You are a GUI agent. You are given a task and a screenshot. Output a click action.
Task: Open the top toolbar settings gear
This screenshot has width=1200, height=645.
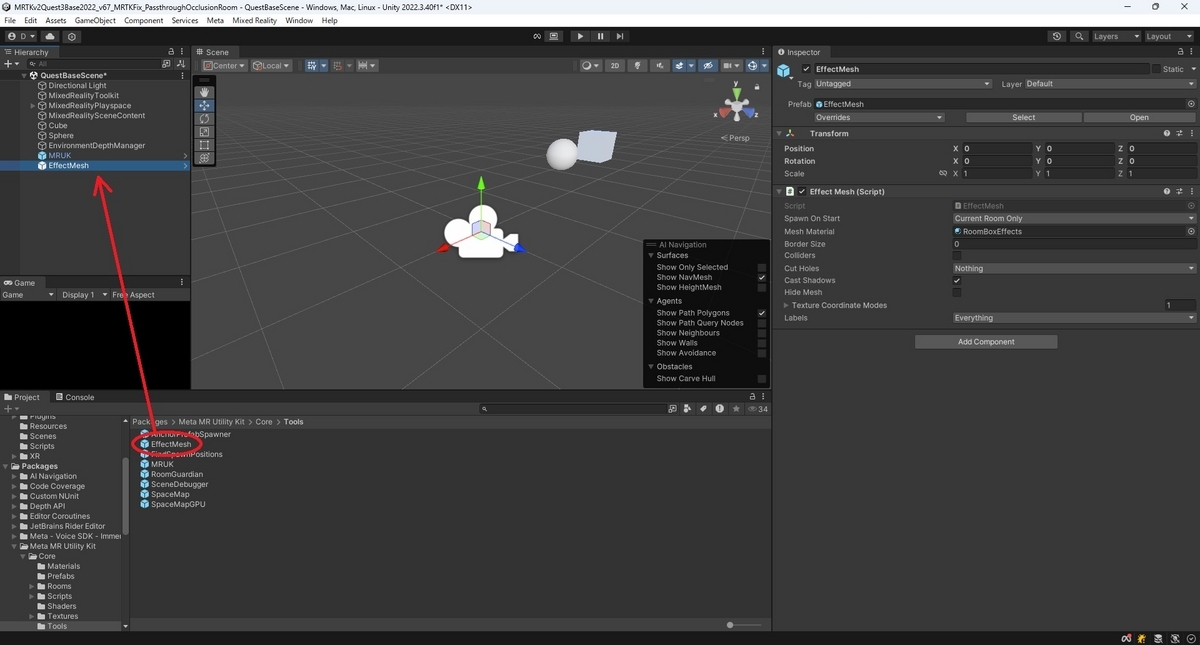point(72,36)
